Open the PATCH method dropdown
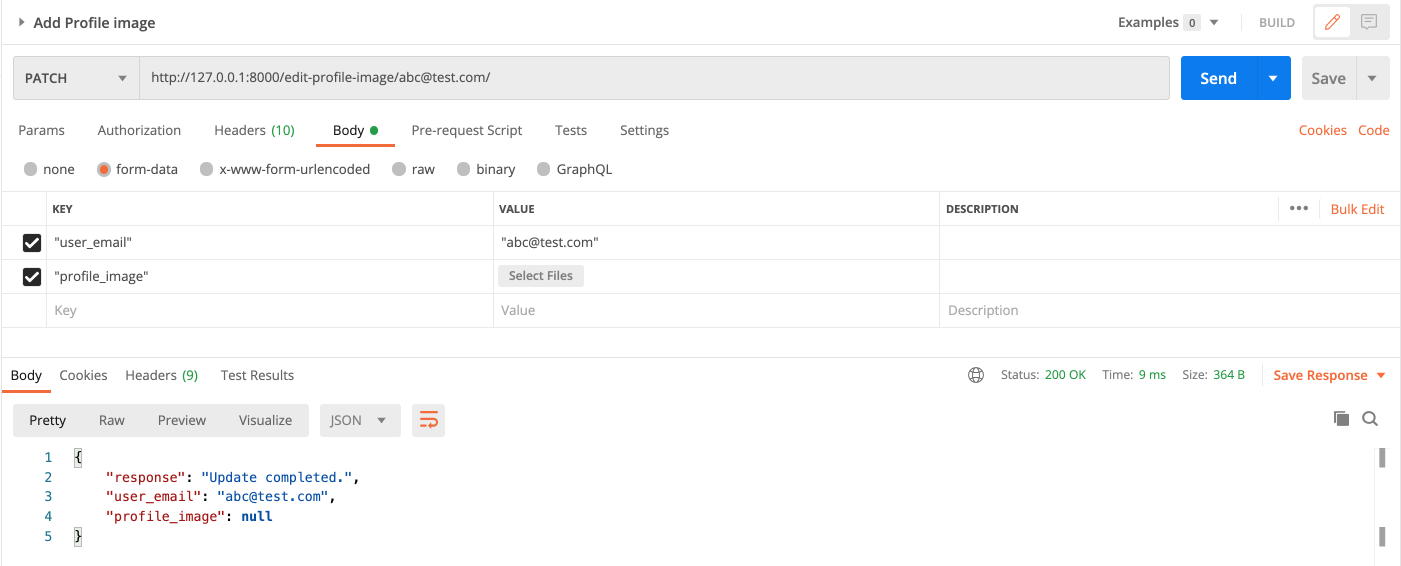 coord(76,78)
